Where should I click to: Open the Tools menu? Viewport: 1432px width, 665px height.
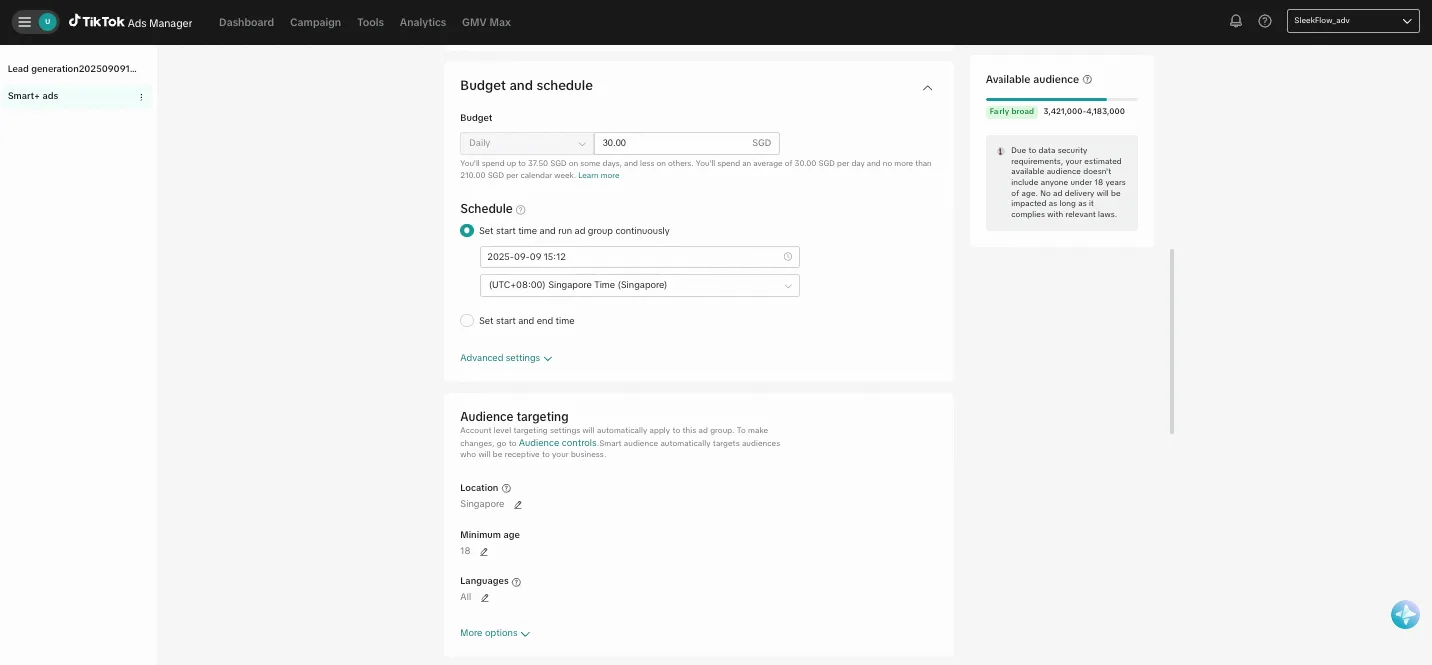click(370, 22)
